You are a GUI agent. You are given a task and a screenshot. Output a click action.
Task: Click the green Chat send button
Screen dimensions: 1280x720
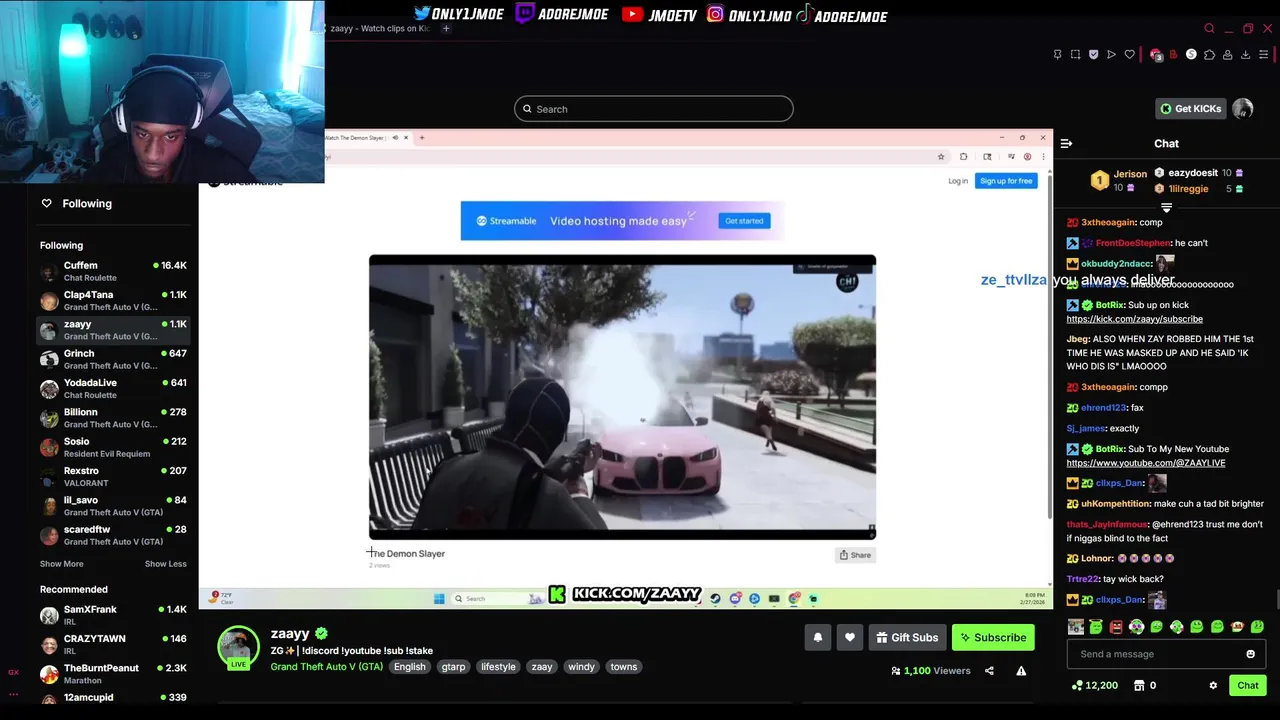[x=1247, y=686]
